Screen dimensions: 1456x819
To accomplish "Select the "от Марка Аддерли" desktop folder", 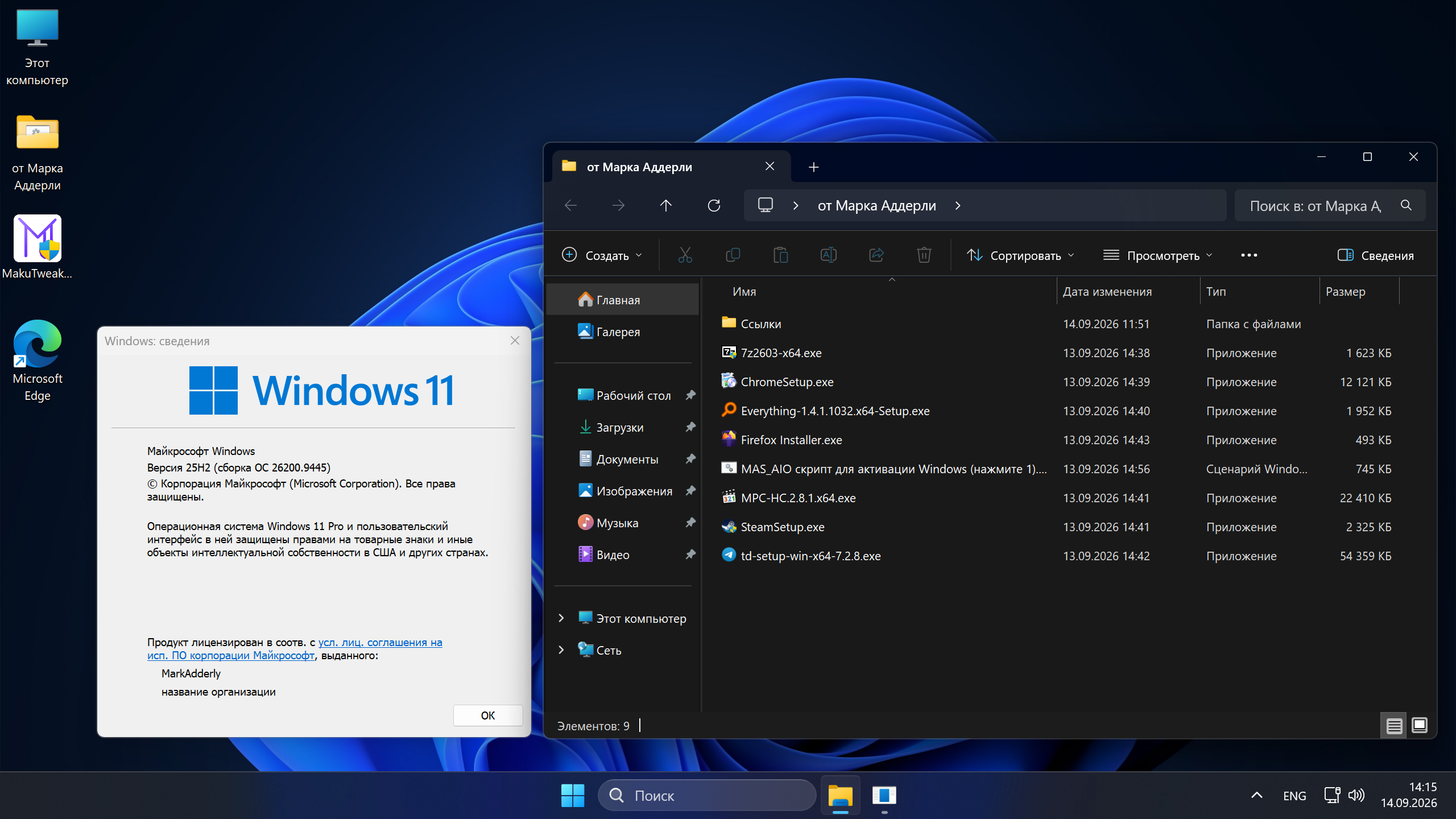I will point(38,152).
